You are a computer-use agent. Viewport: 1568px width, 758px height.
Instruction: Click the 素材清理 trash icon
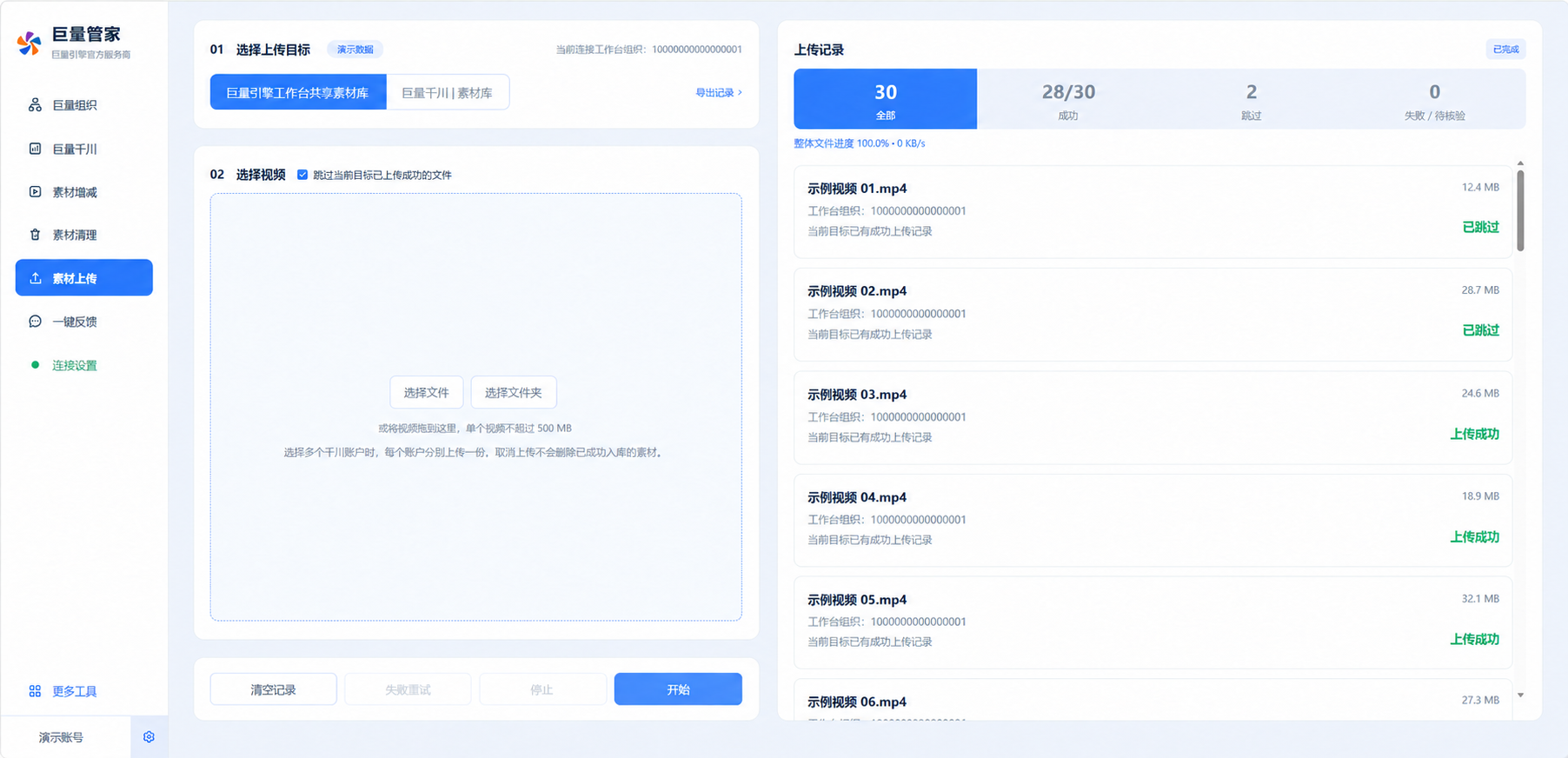coord(35,235)
